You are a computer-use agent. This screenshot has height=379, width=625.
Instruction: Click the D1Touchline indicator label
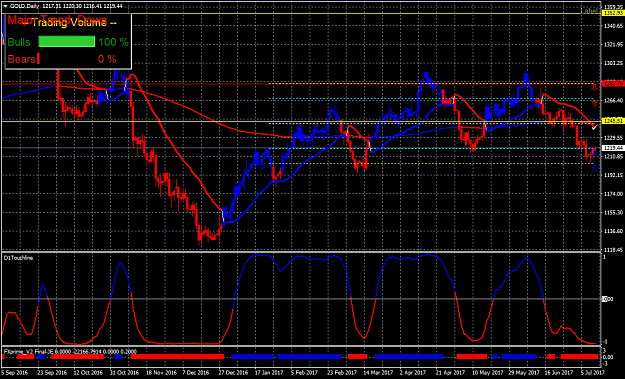pos(18,258)
